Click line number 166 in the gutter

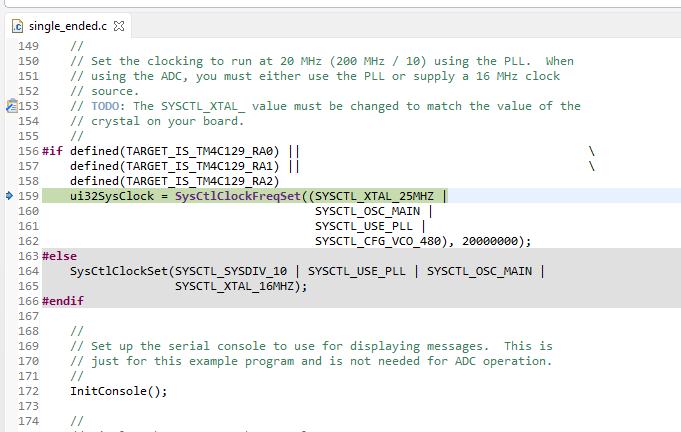[28, 301]
